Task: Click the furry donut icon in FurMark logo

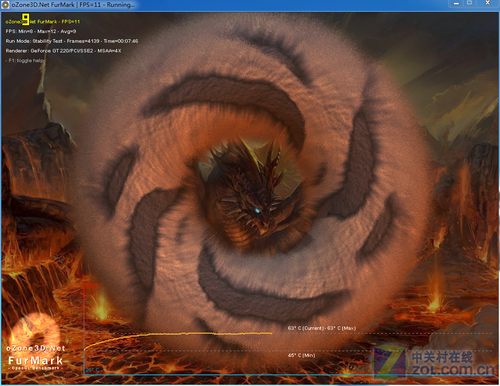Action: tap(36, 330)
